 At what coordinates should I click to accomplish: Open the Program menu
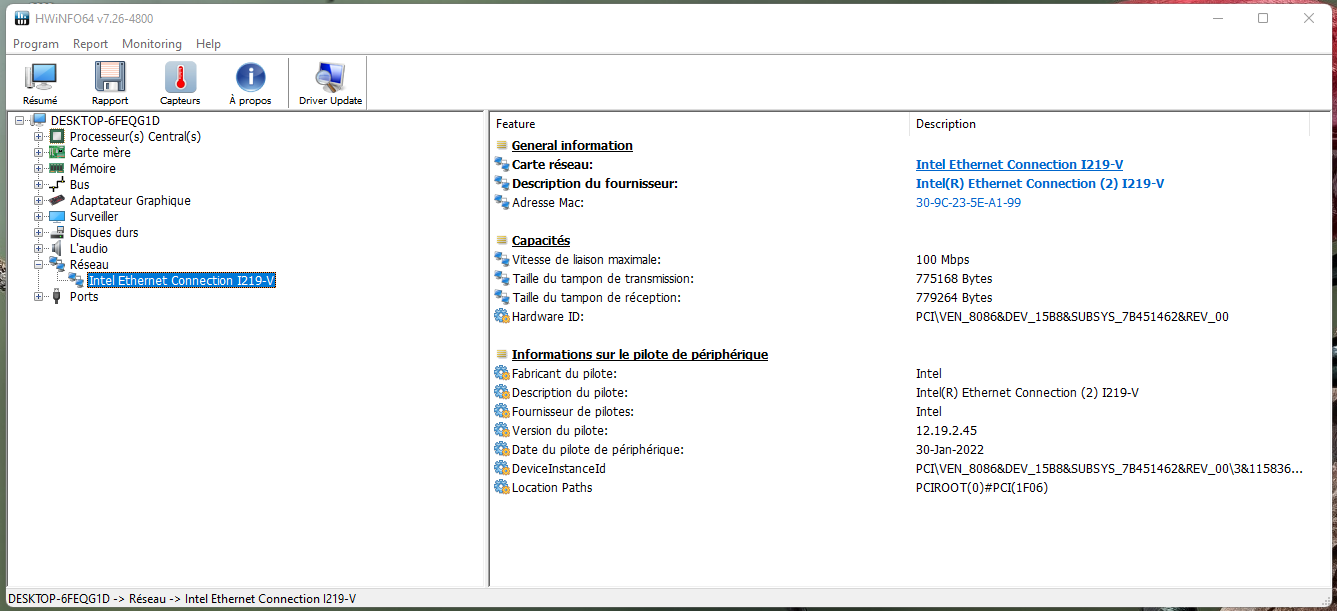[36, 44]
